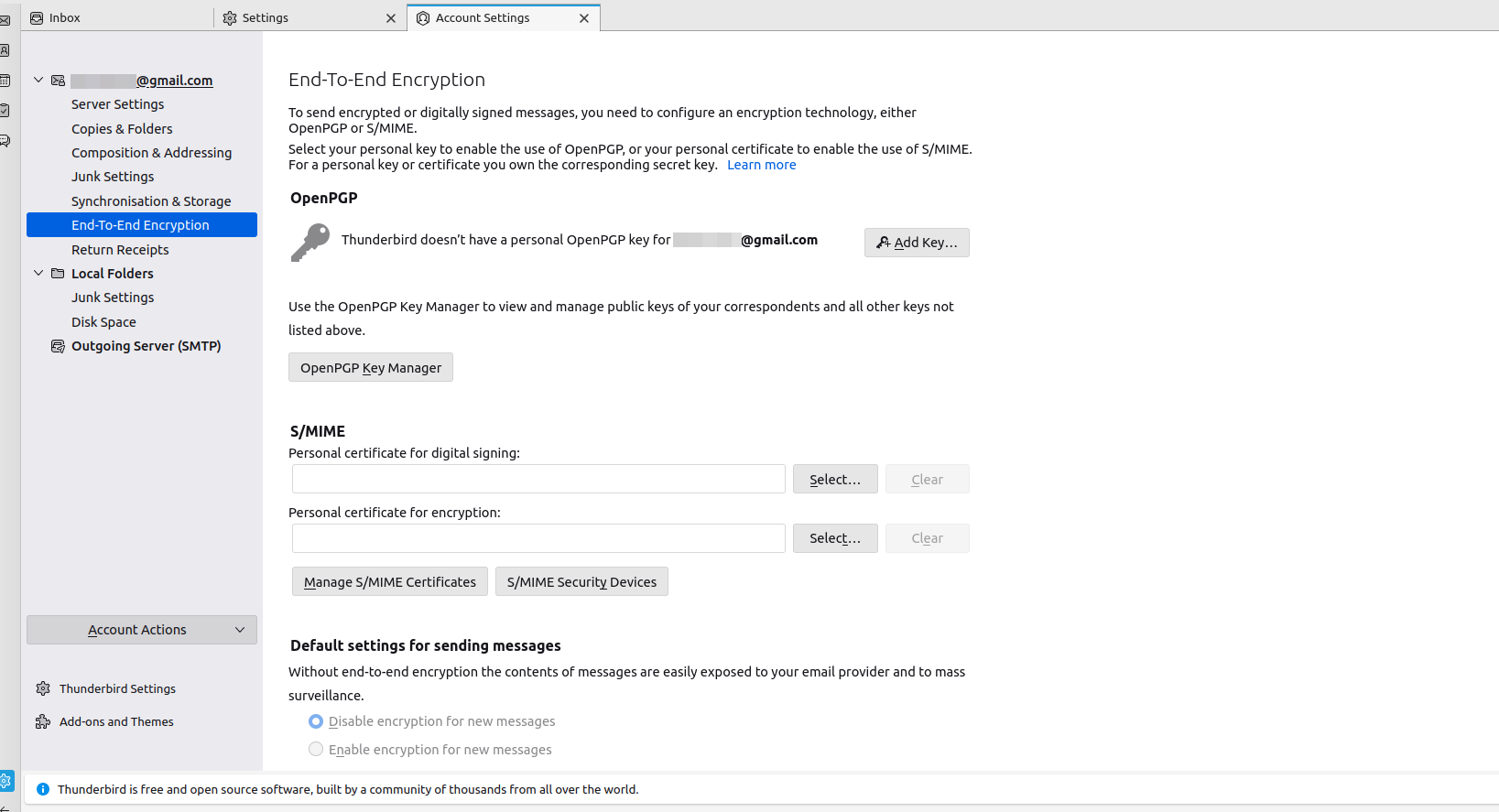Open the Tasks space icon

coord(5,111)
